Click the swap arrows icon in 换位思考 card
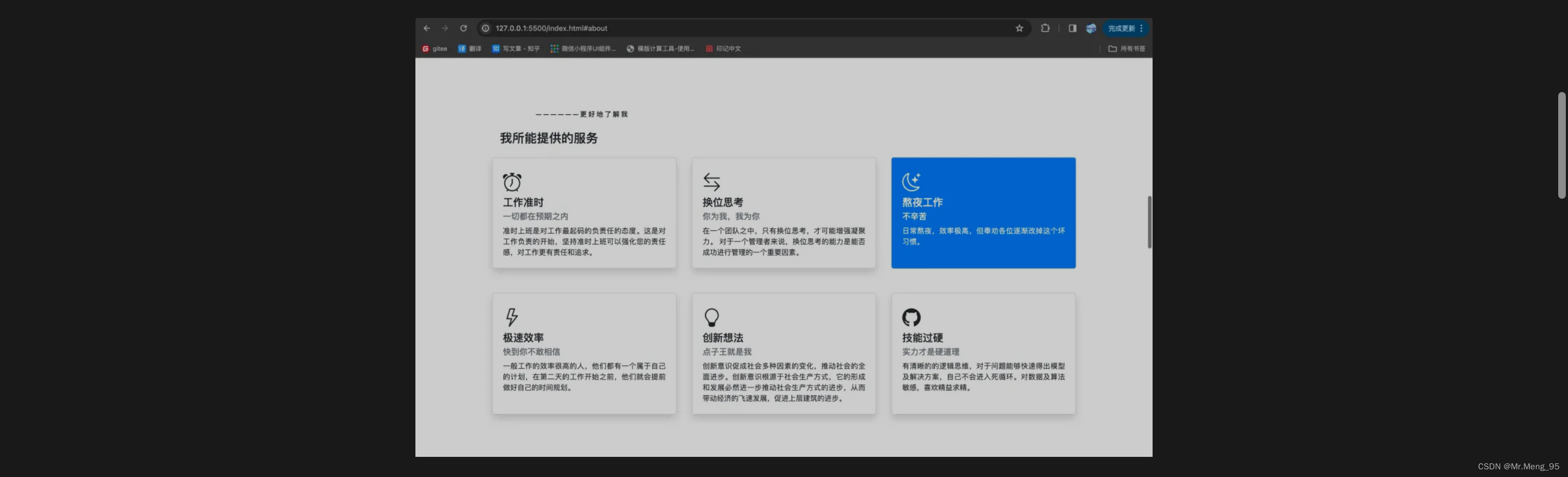Screen dimensions: 1568x477 712,182
